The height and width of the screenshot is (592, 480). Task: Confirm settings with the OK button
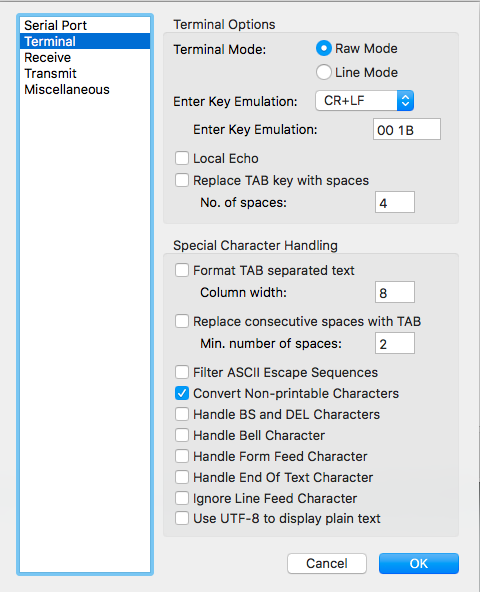pos(419,563)
